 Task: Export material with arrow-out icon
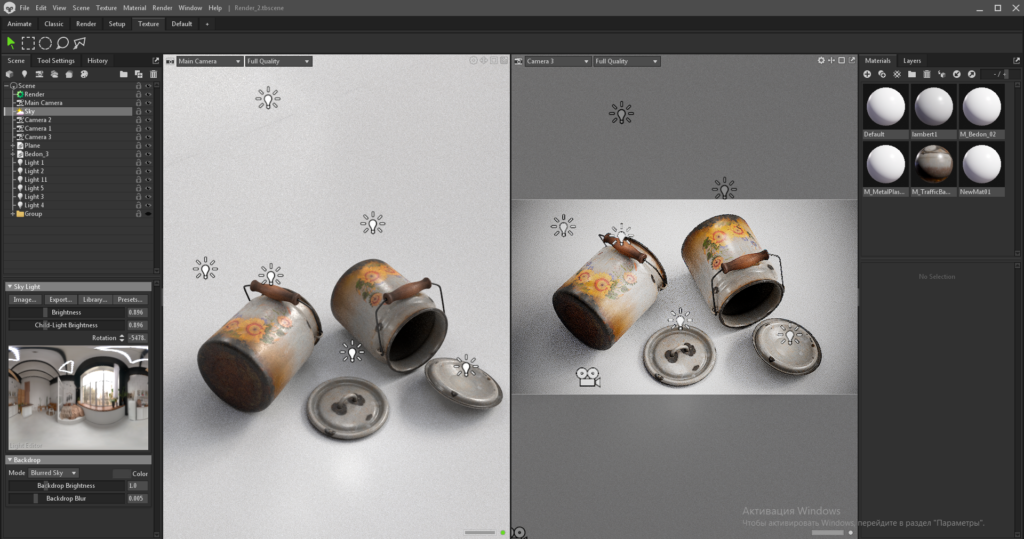[972, 74]
